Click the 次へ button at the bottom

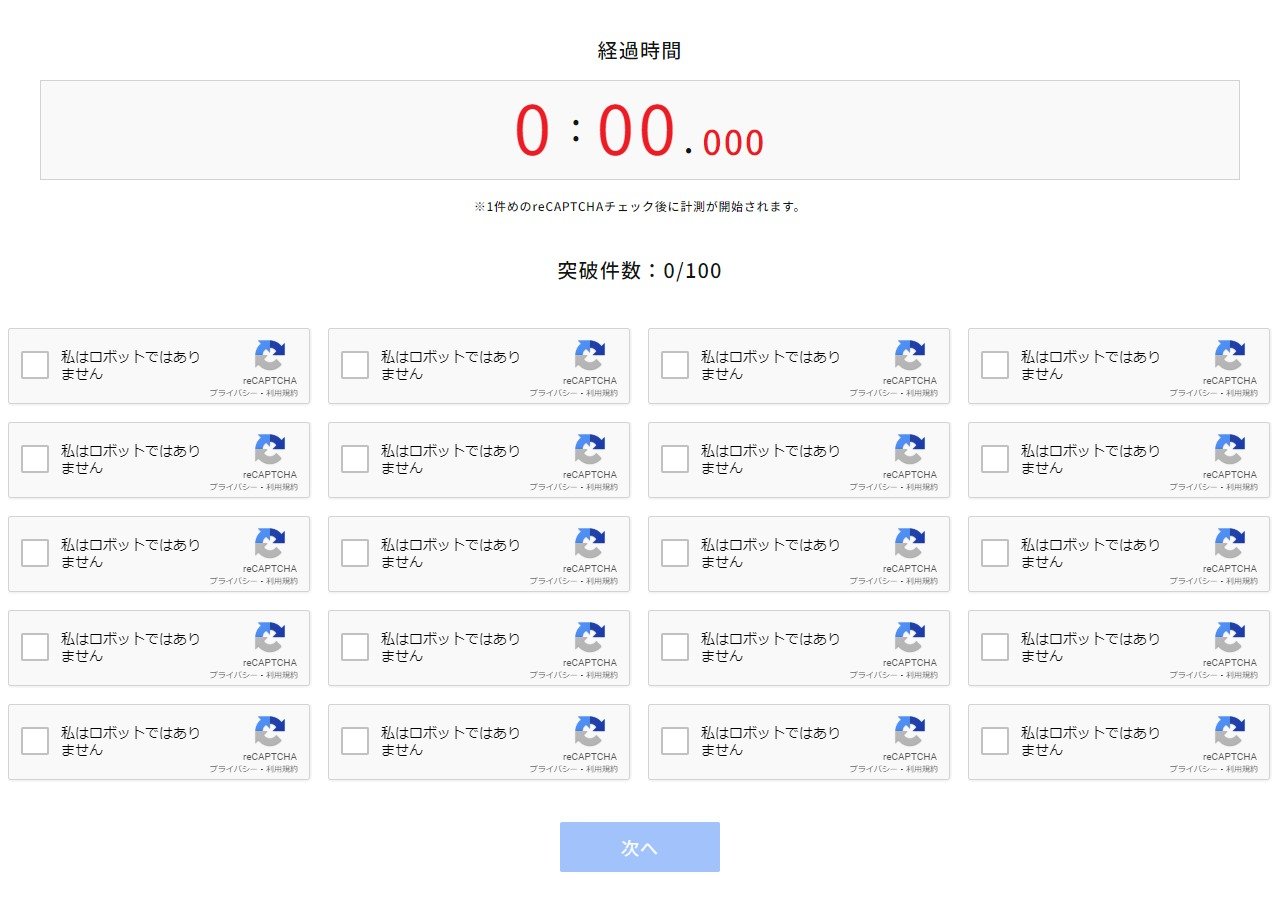pos(639,846)
